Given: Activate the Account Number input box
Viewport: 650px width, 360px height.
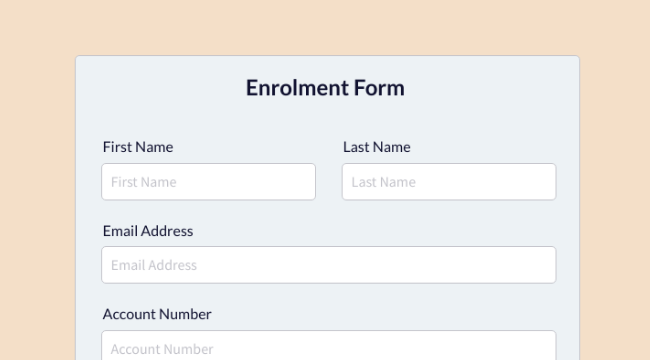Looking at the screenshot, I should tap(329, 345).
